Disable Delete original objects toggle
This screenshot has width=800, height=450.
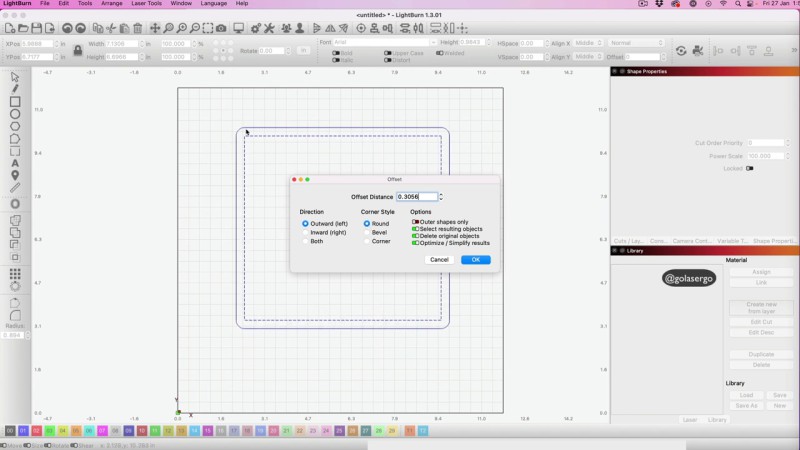pyautogui.click(x=415, y=236)
